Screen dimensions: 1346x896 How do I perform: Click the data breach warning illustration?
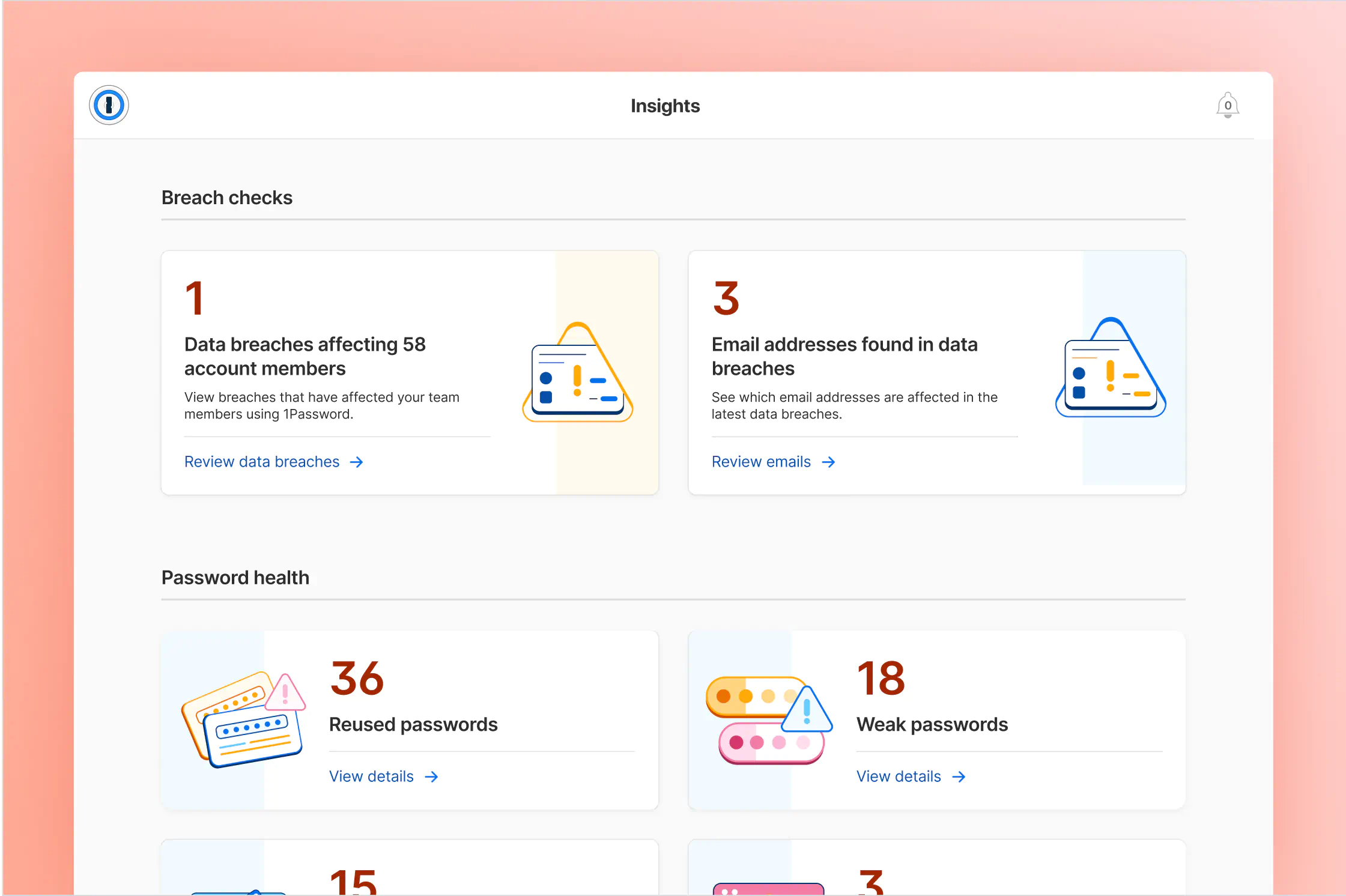tap(577, 373)
